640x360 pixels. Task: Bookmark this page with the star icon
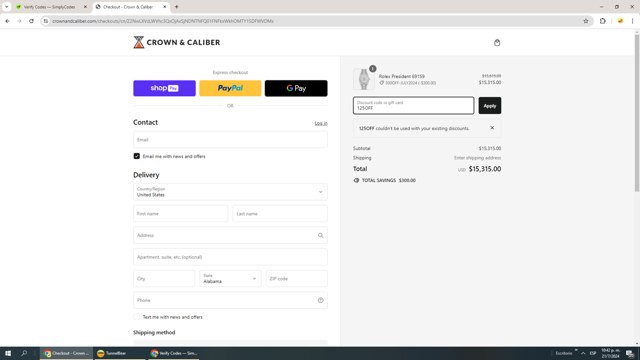tap(586, 21)
